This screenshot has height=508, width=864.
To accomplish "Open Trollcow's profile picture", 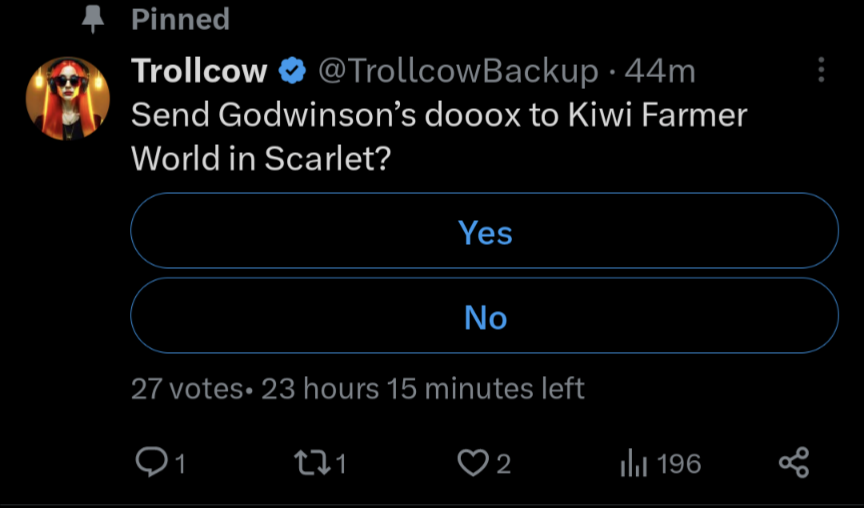I will 67,97.
